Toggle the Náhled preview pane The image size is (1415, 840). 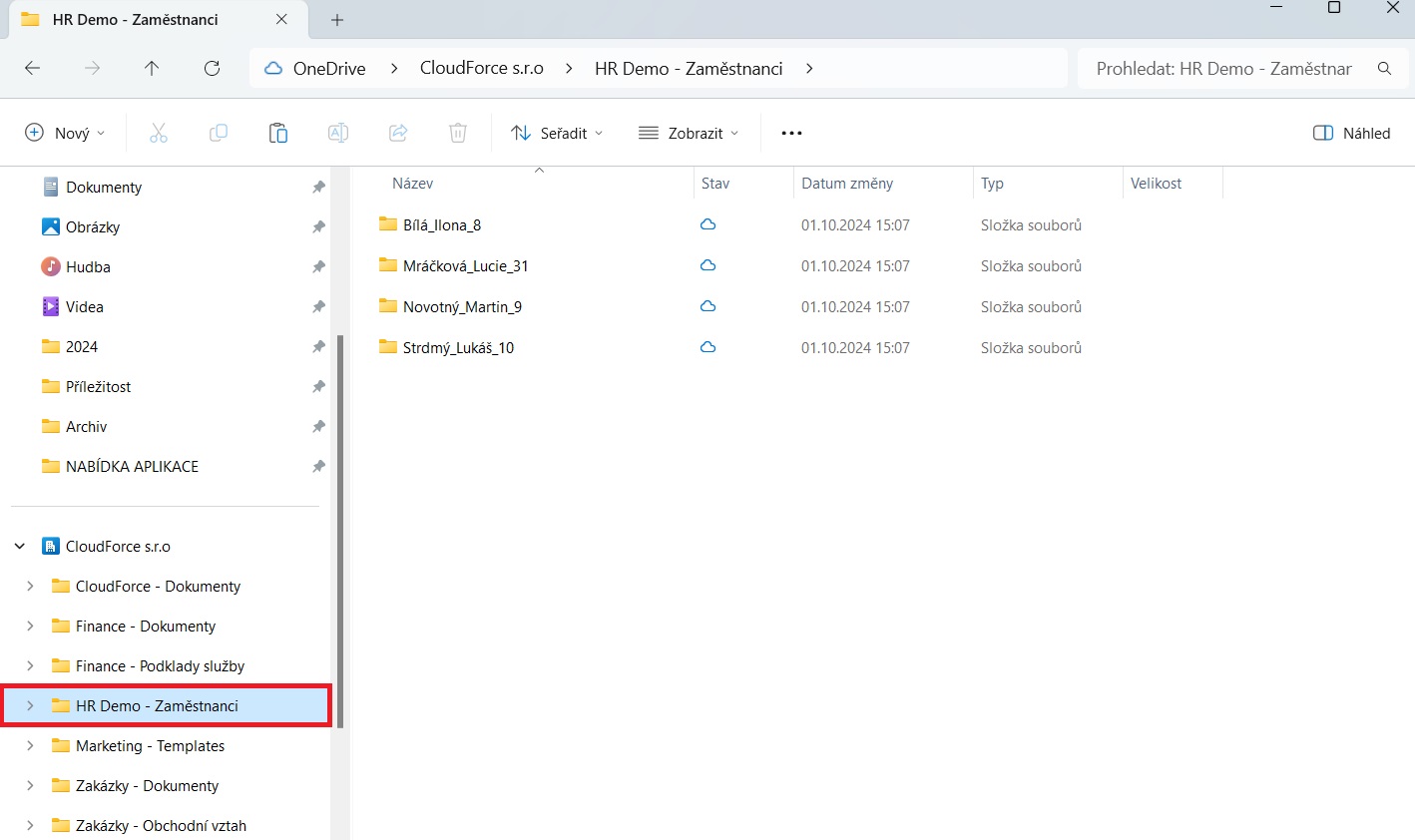pos(1351,133)
